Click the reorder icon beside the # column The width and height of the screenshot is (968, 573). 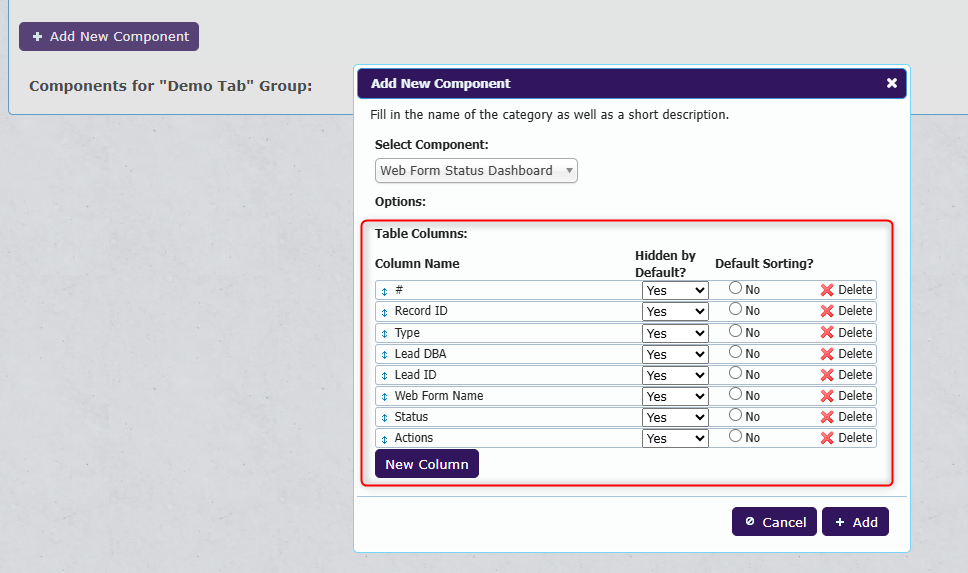(x=384, y=290)
